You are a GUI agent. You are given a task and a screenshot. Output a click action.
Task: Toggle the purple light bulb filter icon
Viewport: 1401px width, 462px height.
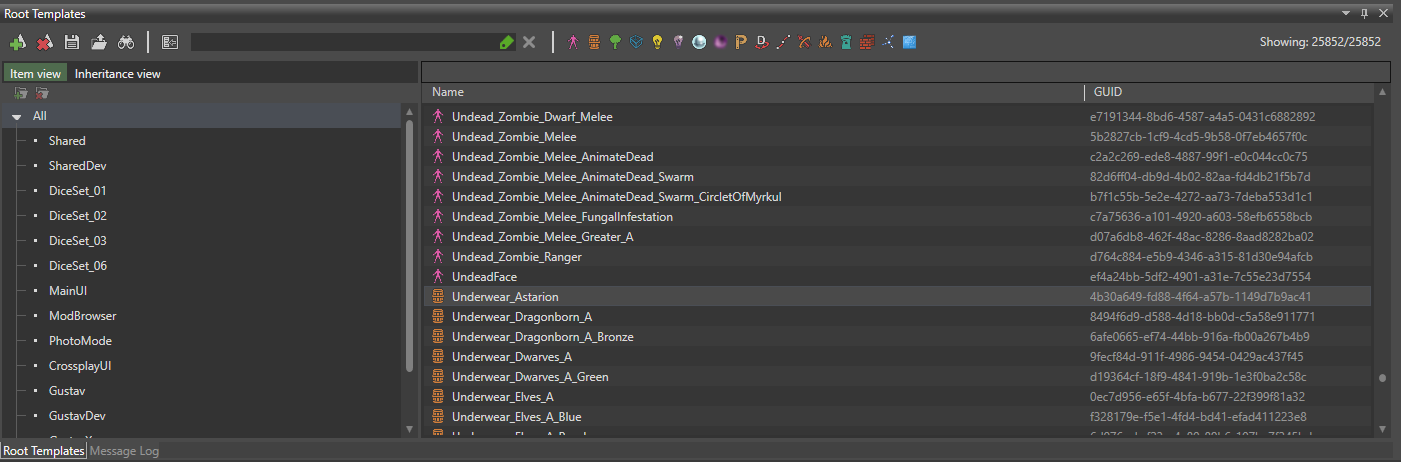click(x=679, y=42)
